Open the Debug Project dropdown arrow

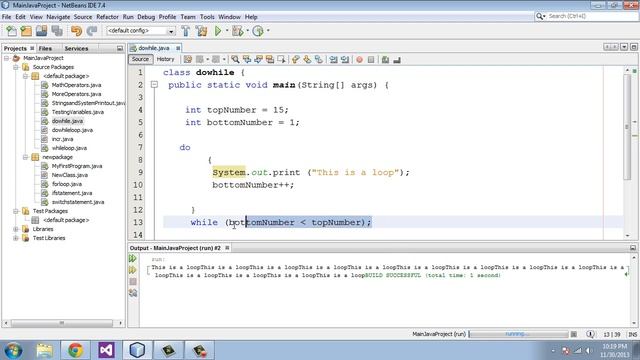(247, 31)
